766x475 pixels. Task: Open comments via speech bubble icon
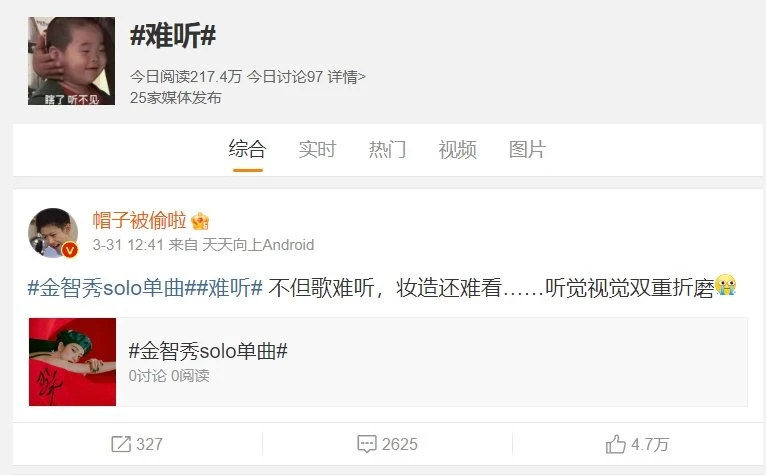[x=367, y=444]
